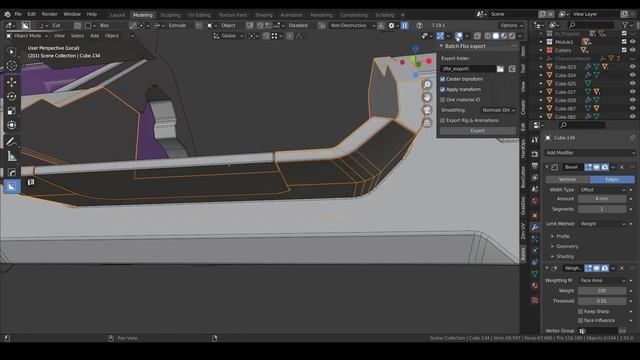This screenshot has height=360, width=640.
Task: Hide Cube.023 via eye icon
Action: [x=633, y=67]
